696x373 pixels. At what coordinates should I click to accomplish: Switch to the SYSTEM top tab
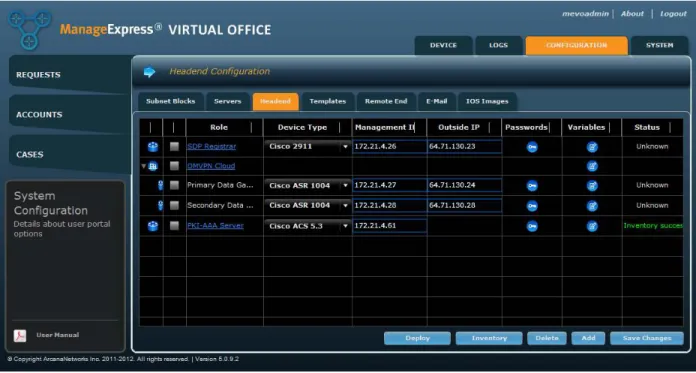coord(659,46)
